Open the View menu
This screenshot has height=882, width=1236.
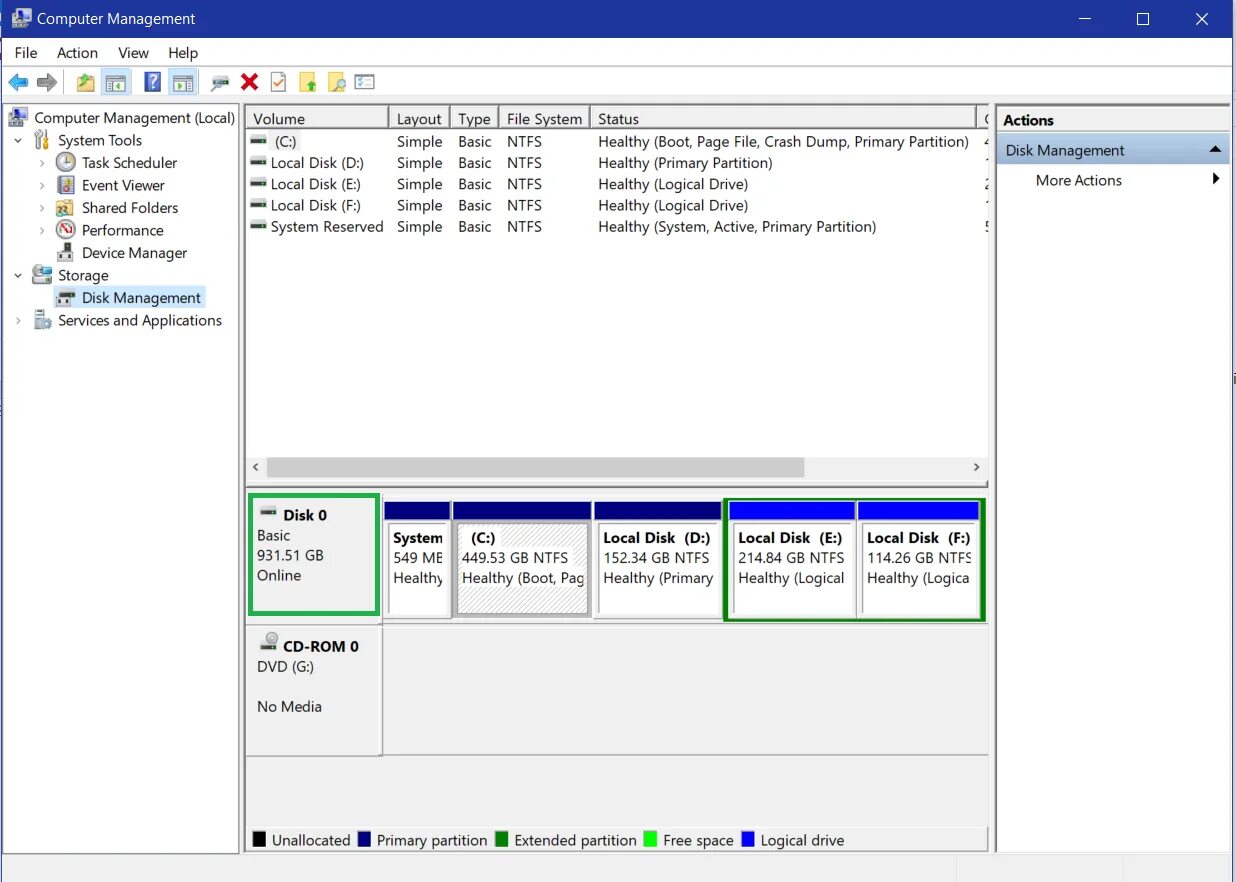pos(133,53)
